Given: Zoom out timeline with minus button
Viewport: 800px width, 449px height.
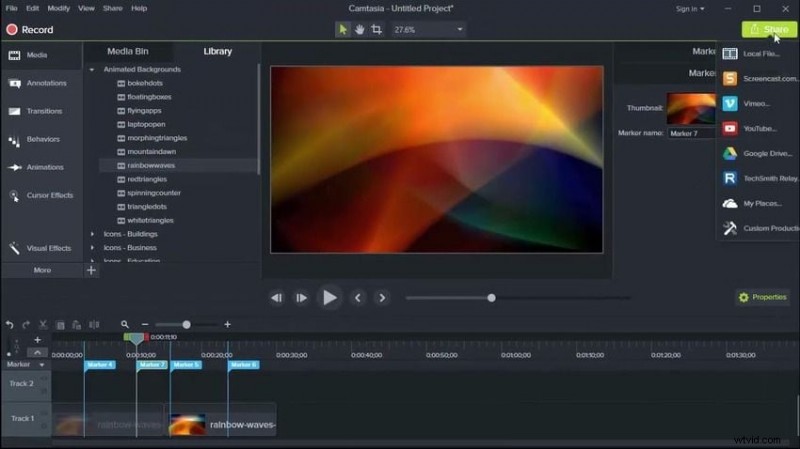Looking at the screenshot, I should [x=145, y=325].
